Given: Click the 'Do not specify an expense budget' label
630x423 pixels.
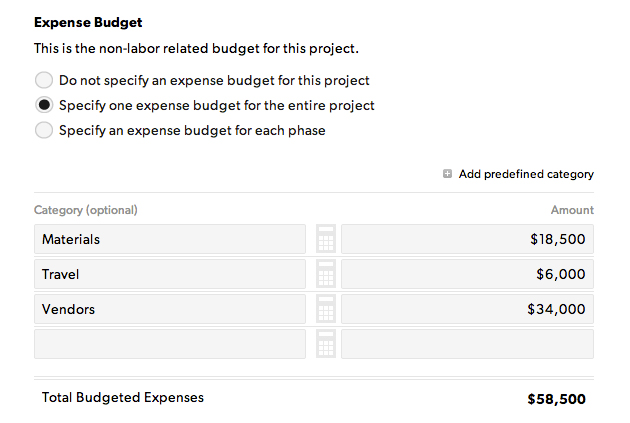Looking at the screenshot, I should tap(214, 80).
